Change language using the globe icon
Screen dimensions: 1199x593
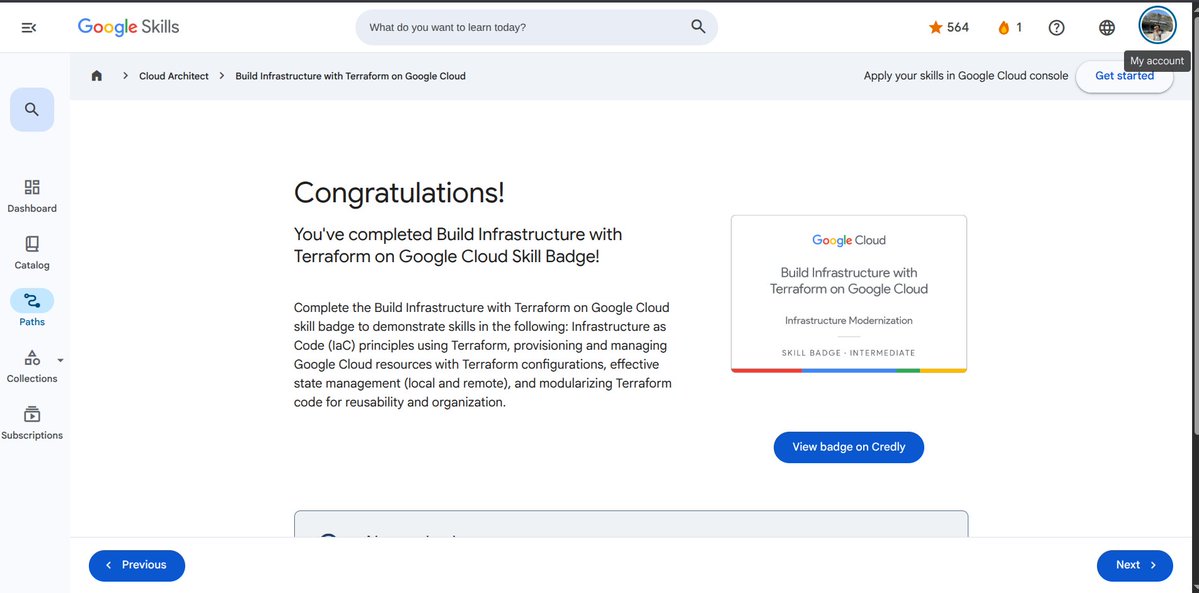tap(1106, 28)
